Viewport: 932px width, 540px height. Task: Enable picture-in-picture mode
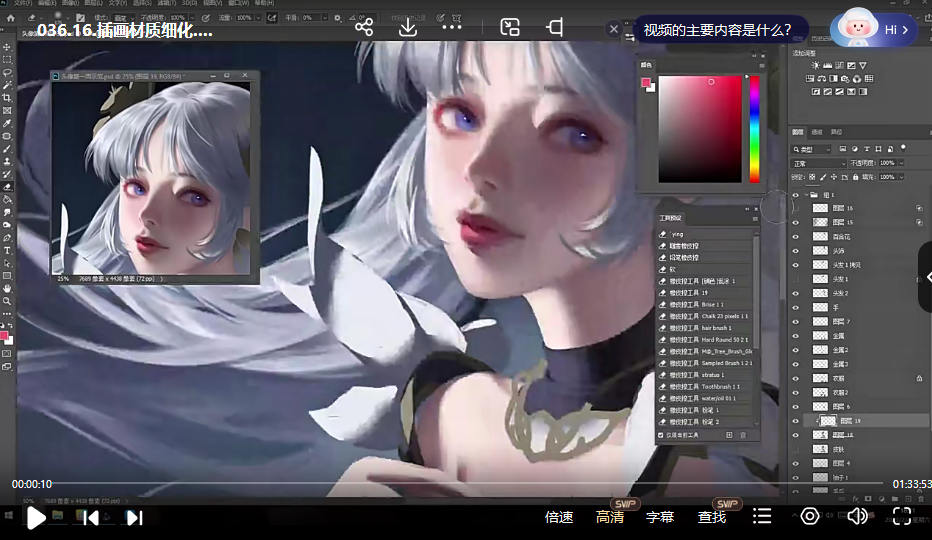coord(510,27)
